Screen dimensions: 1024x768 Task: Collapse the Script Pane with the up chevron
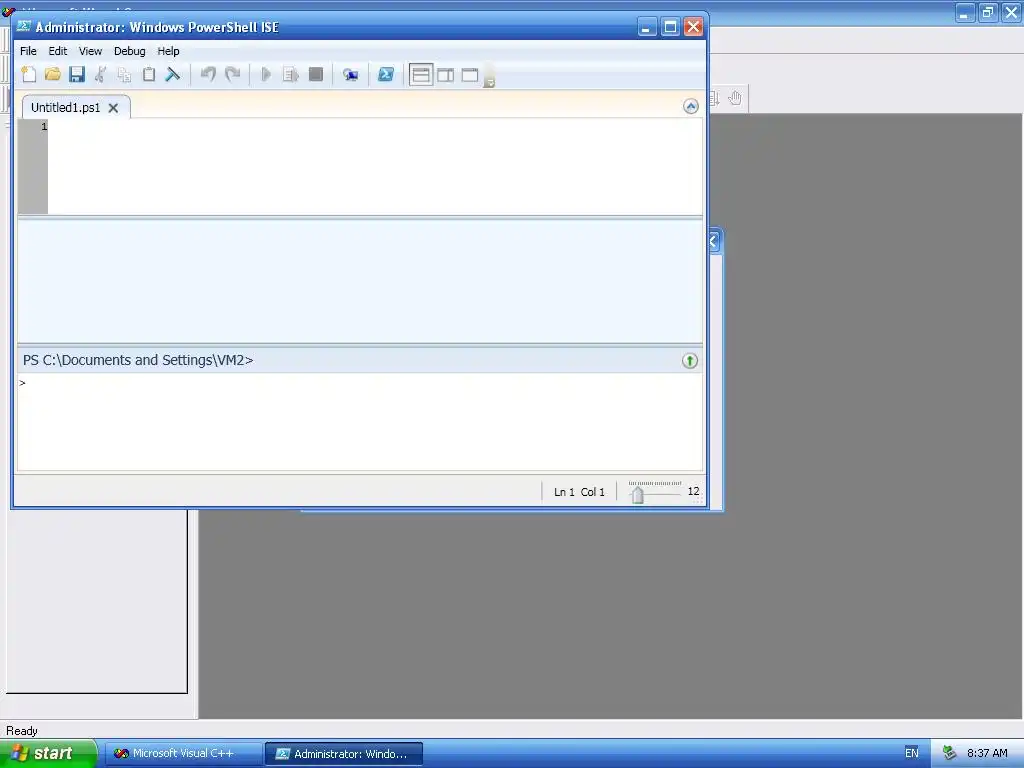coord(691,106)
